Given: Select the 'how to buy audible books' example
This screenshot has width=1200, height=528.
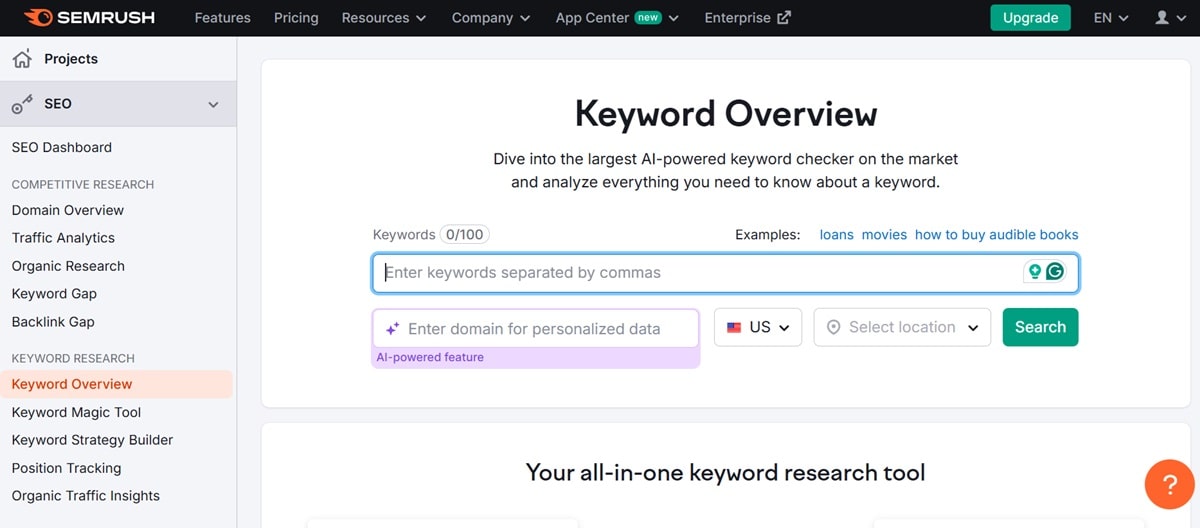Looking at the screenshot, I should (x=996, y=235).
